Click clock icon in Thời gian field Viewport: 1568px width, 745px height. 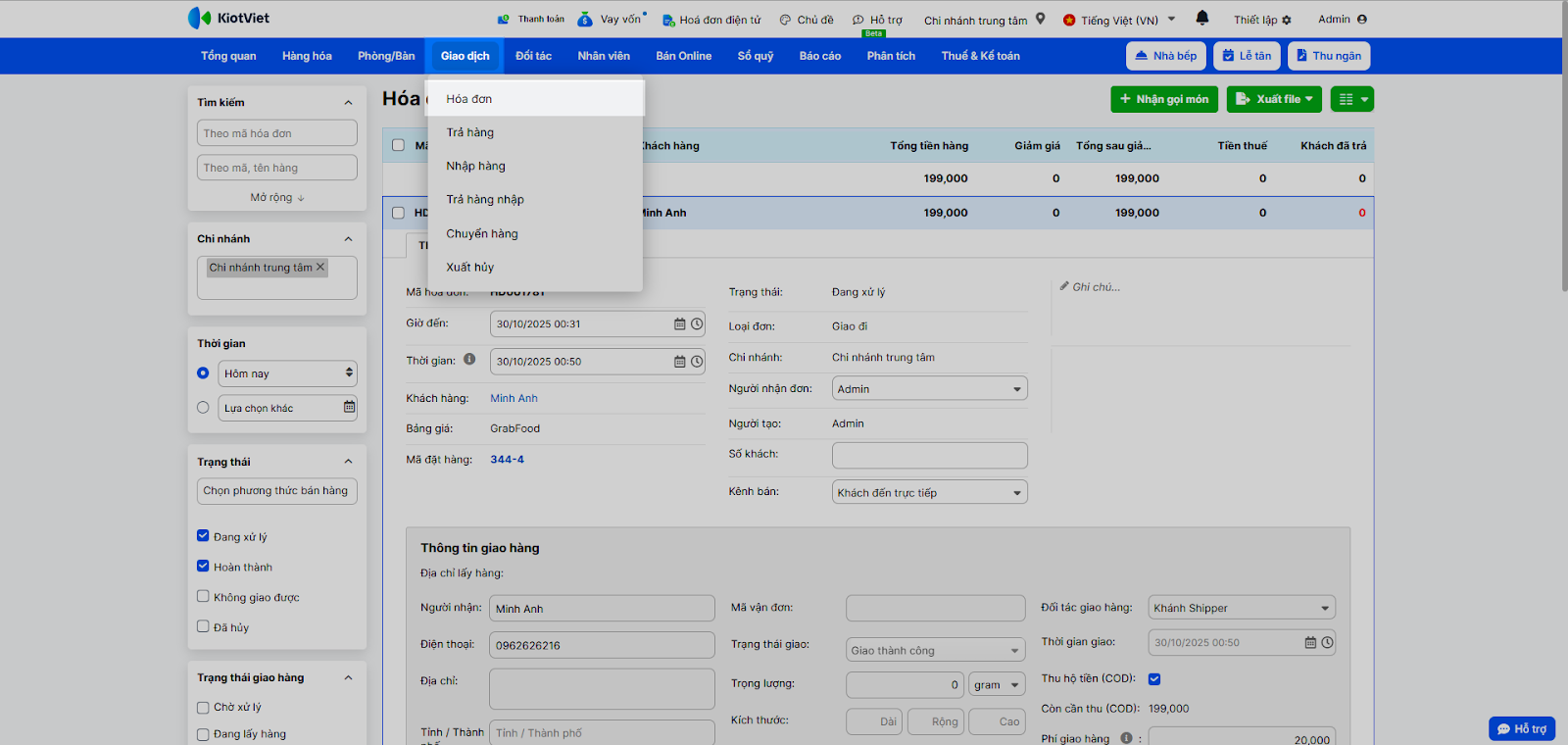(x=697, y=362)
